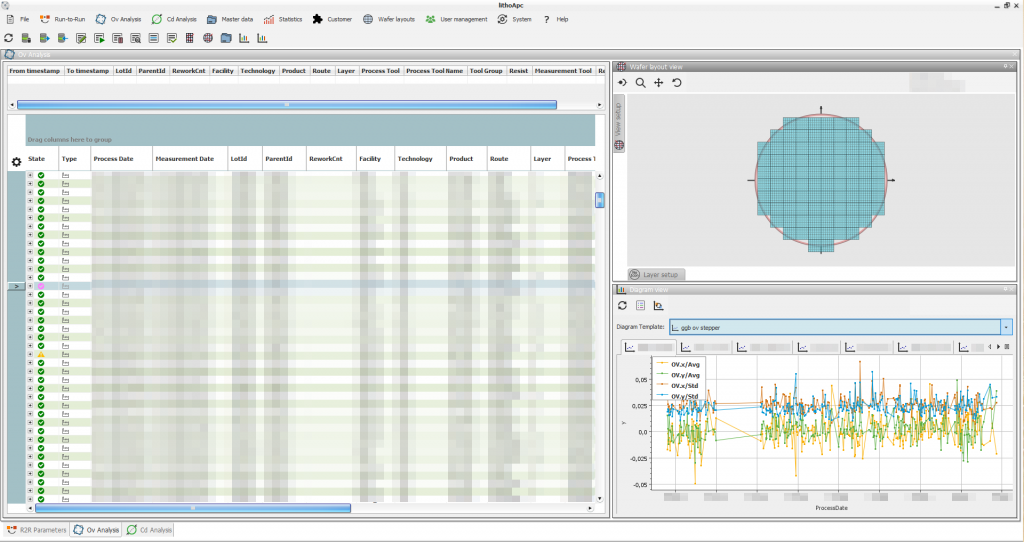Select the pan move tool in Wafer layout view
This screenshot has height=542, width=1024.
[x=658, y=83]
